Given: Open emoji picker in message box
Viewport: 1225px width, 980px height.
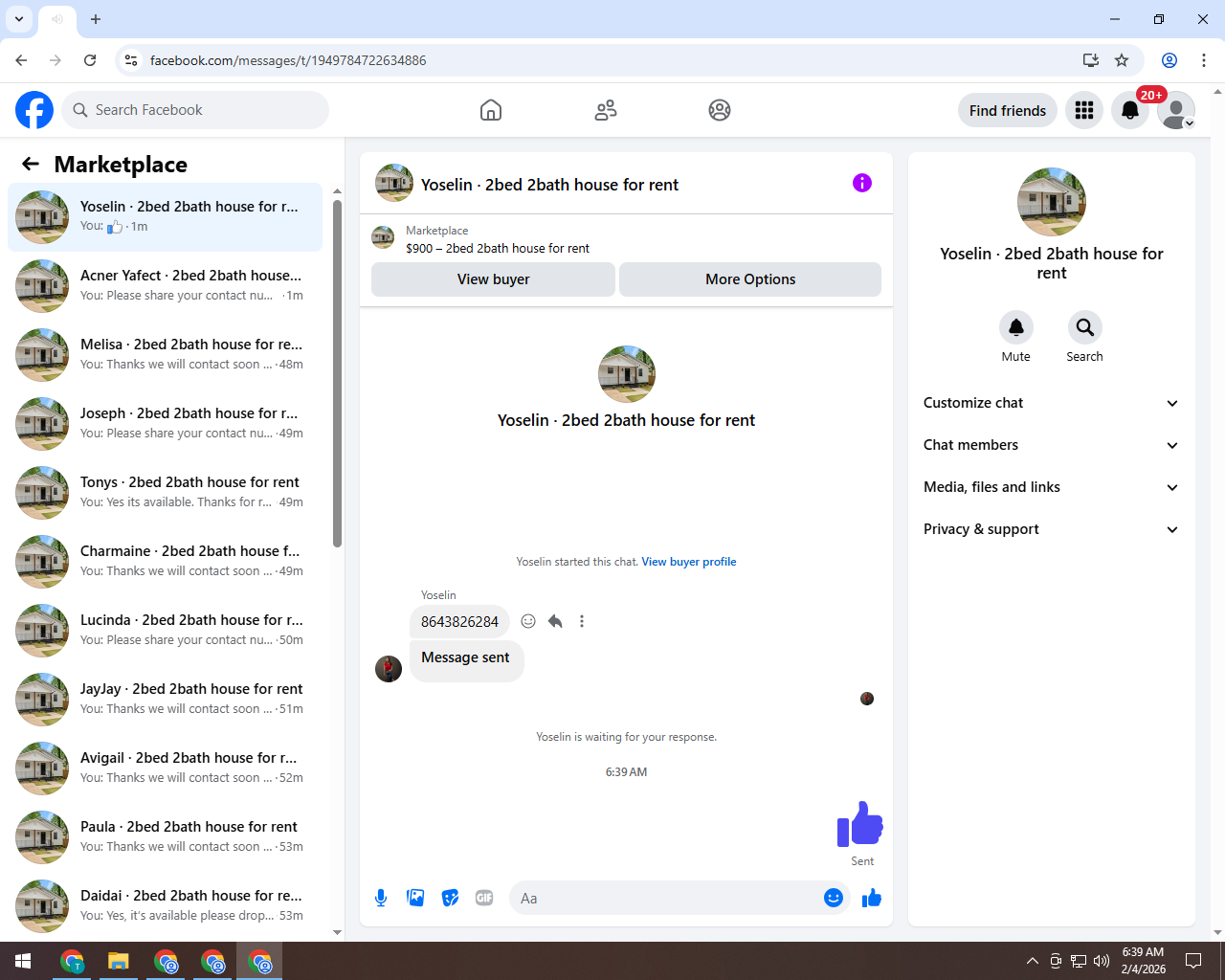Looking at the screenshot, I should (x=834, y=898).
